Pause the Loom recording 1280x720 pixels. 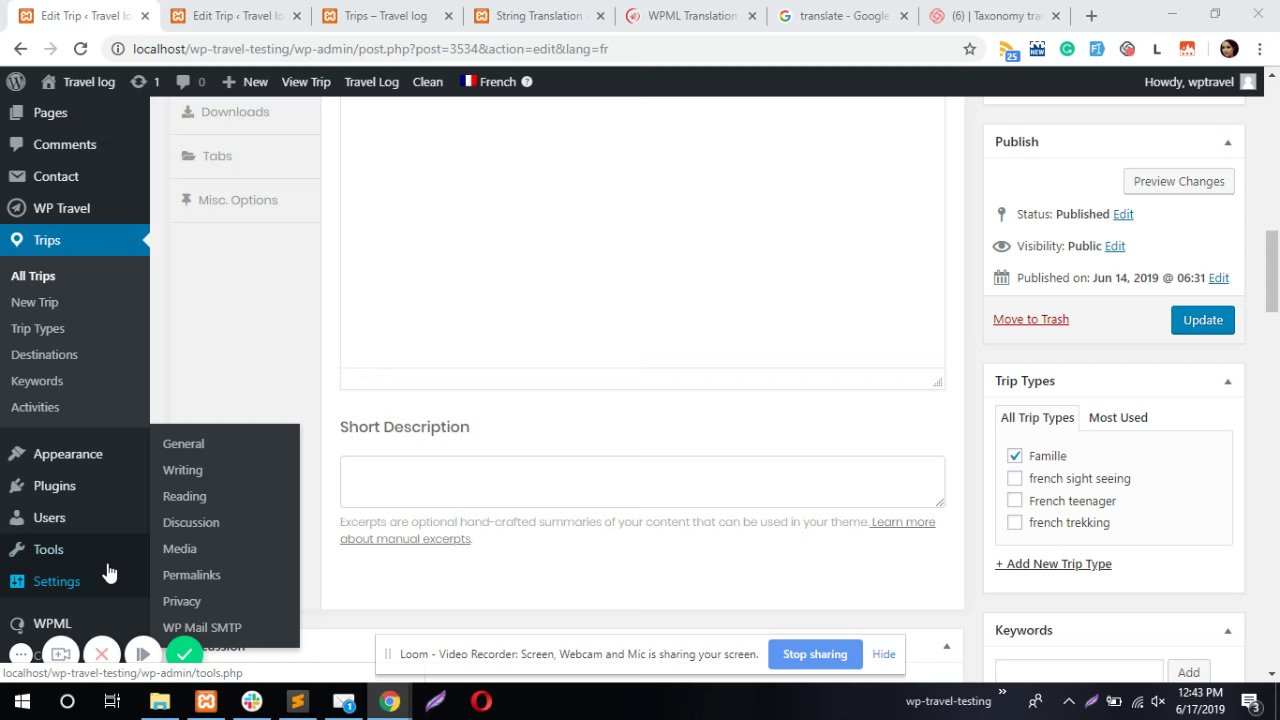(142, 654)
